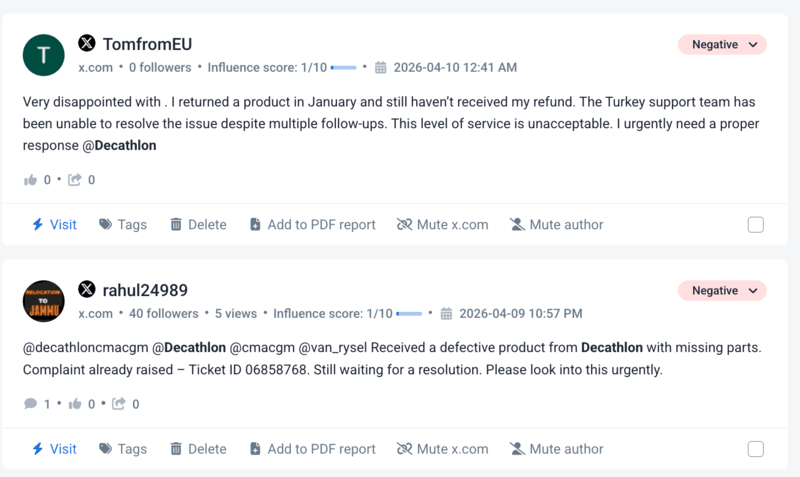Image resolution: width=800 pixels, height=477 pixels.
Task: Open rahul24989's profile avatar
Action: [x=43, y=301]
